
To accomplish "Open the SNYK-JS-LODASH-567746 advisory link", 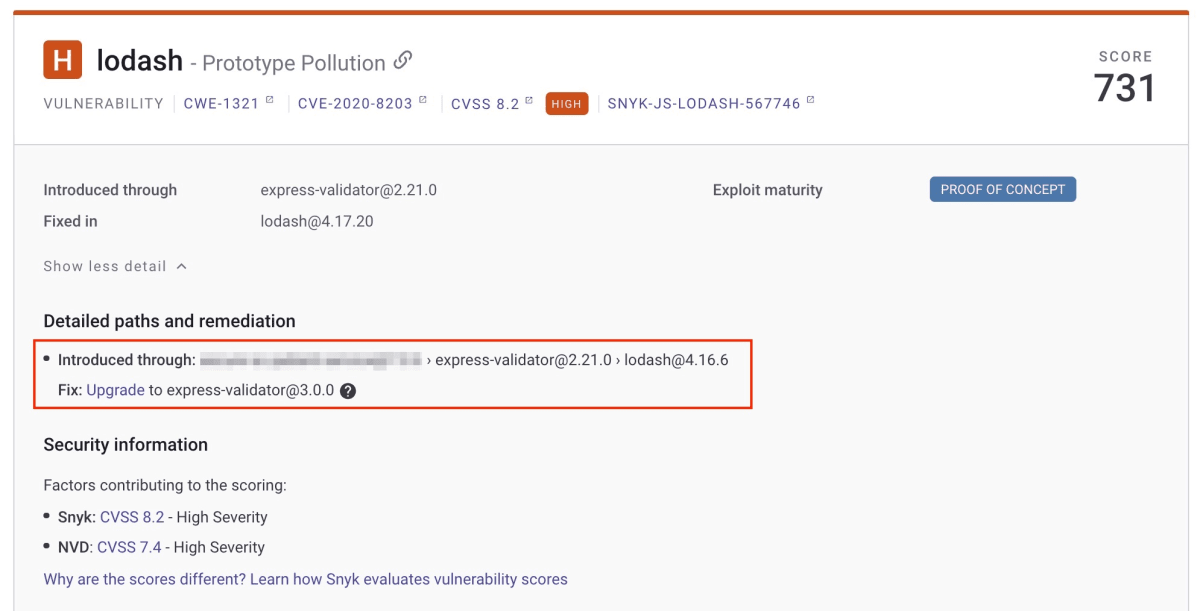I will pos(704,103).
